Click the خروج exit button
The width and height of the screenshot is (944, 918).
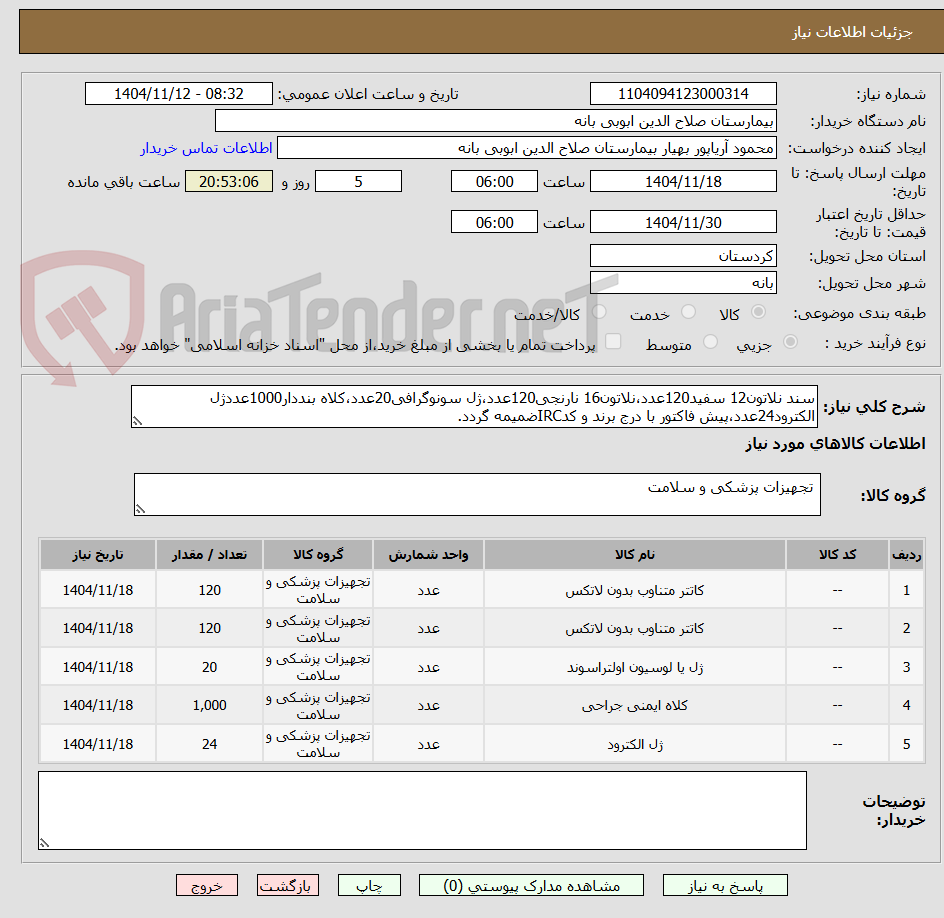(207, 885)
